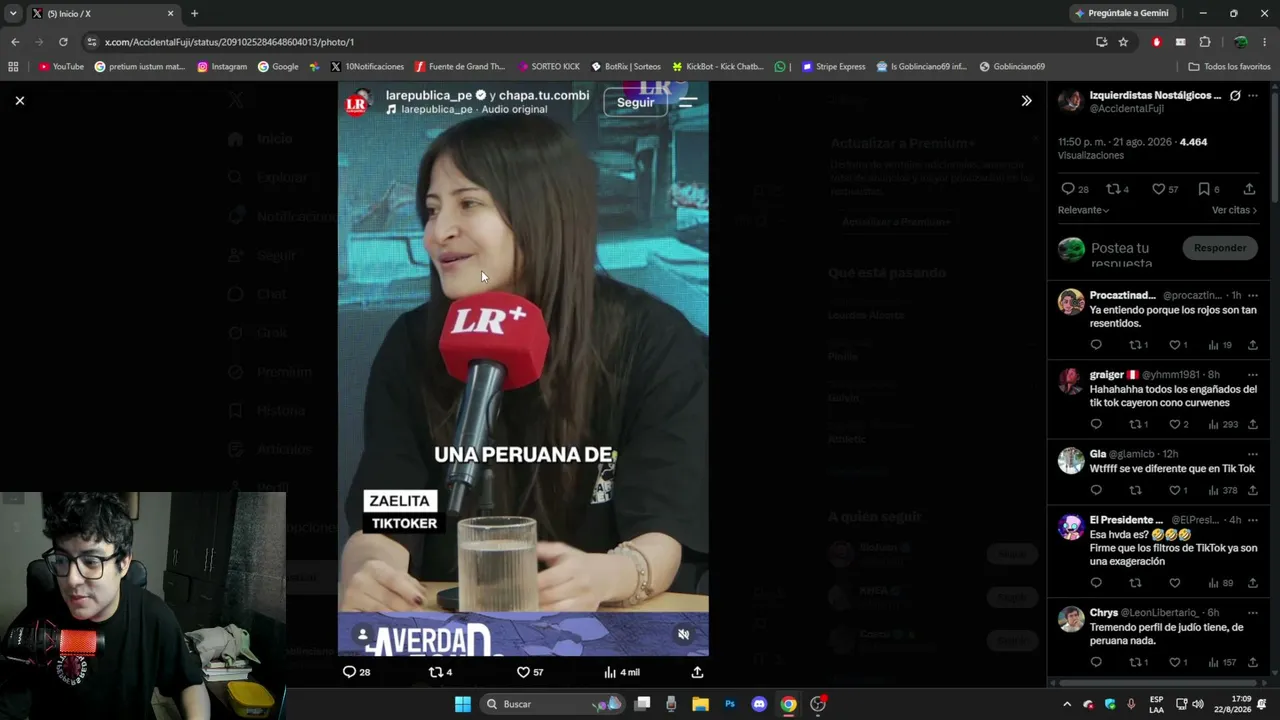Image resolution: width=1280 pixels, height=720 pixels.
Task: Unmute the video with the speaker icon
Action: 684,634
